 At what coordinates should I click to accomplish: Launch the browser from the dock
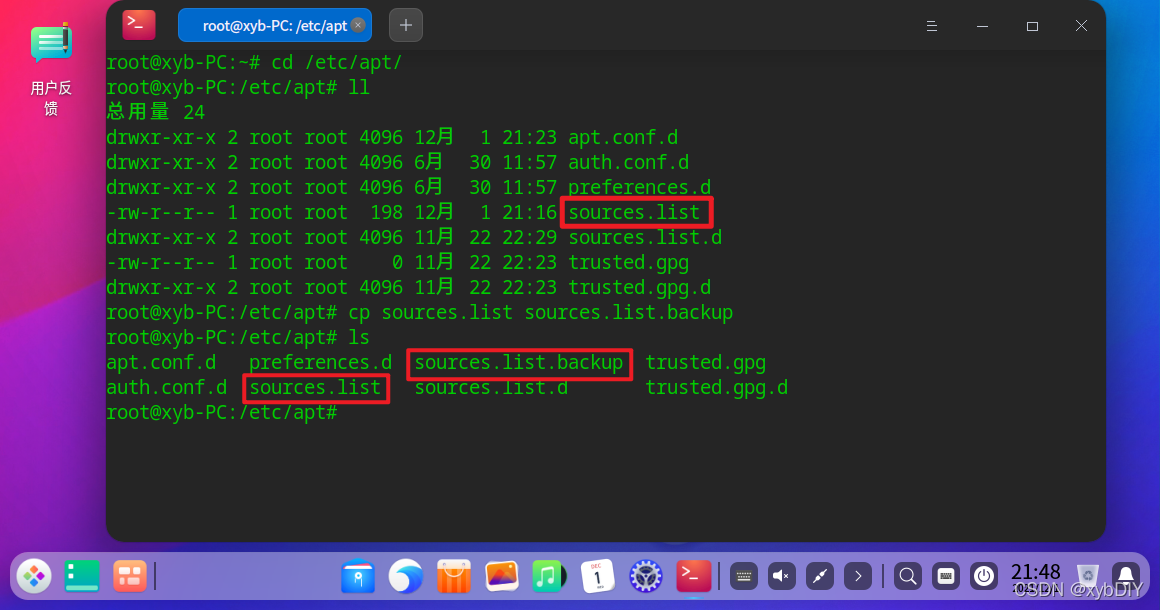(405, 577)
